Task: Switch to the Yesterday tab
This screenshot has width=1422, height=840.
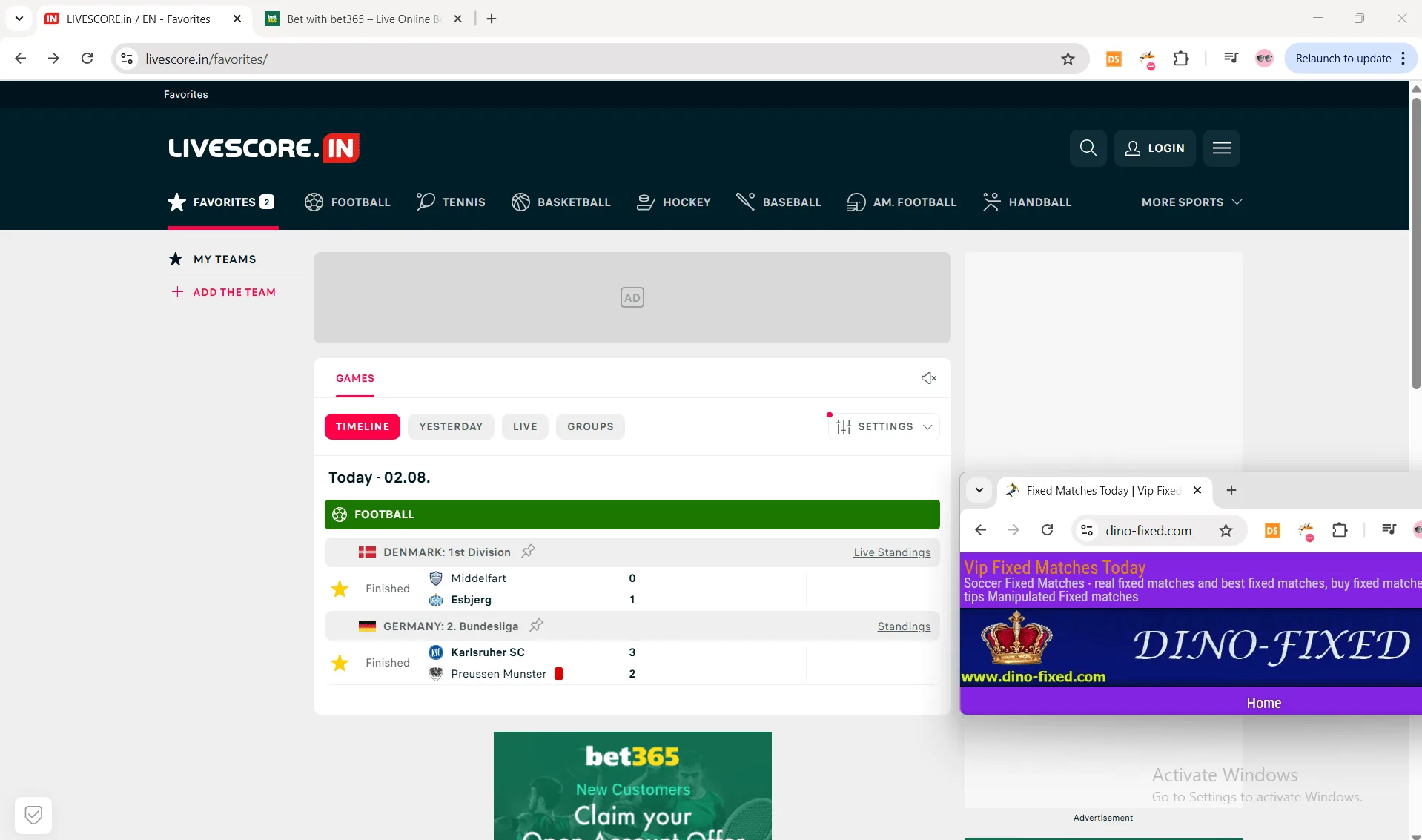Action: (451, 426)
